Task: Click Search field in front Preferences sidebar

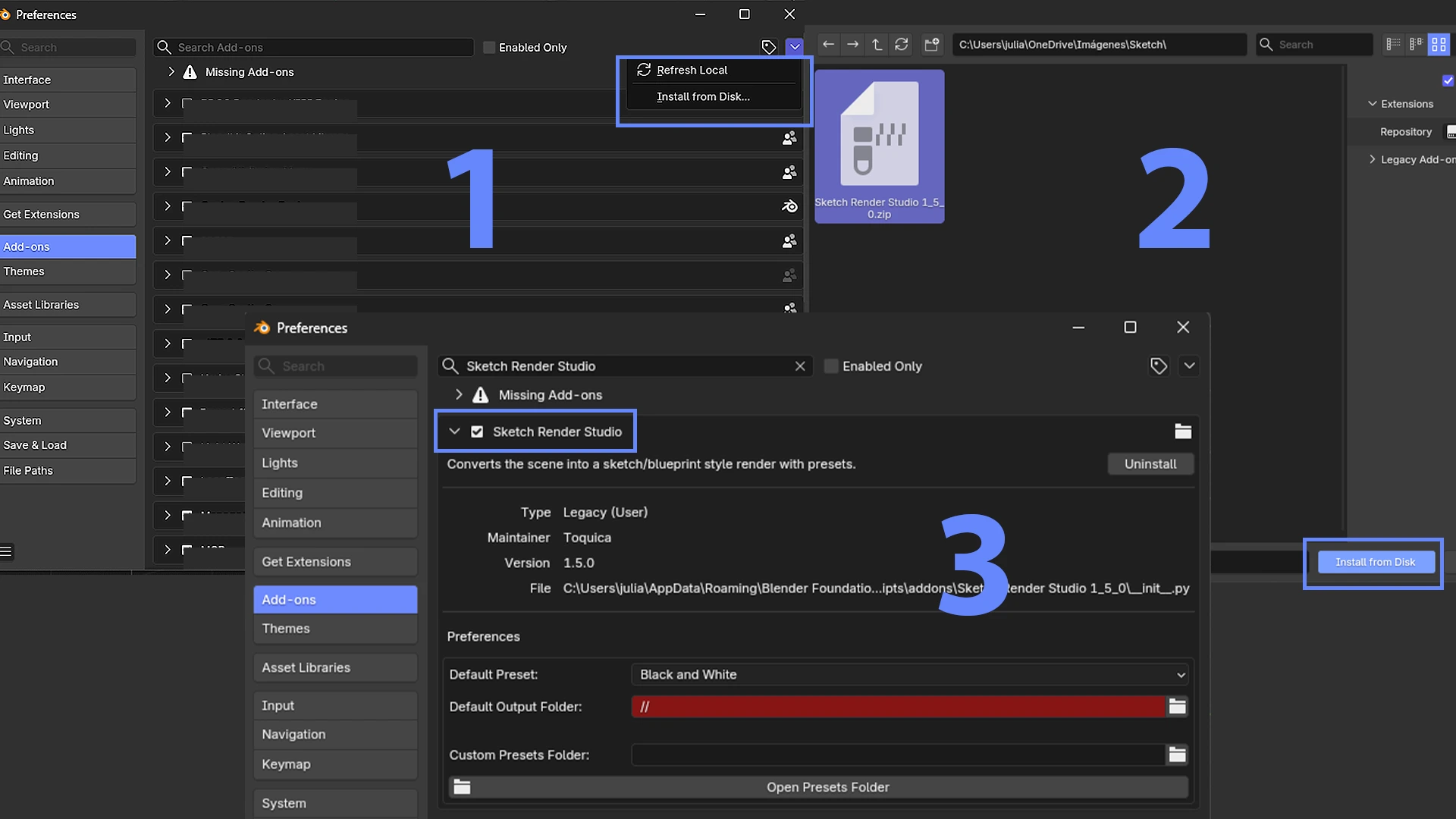Action: click(x=335, y=366)
